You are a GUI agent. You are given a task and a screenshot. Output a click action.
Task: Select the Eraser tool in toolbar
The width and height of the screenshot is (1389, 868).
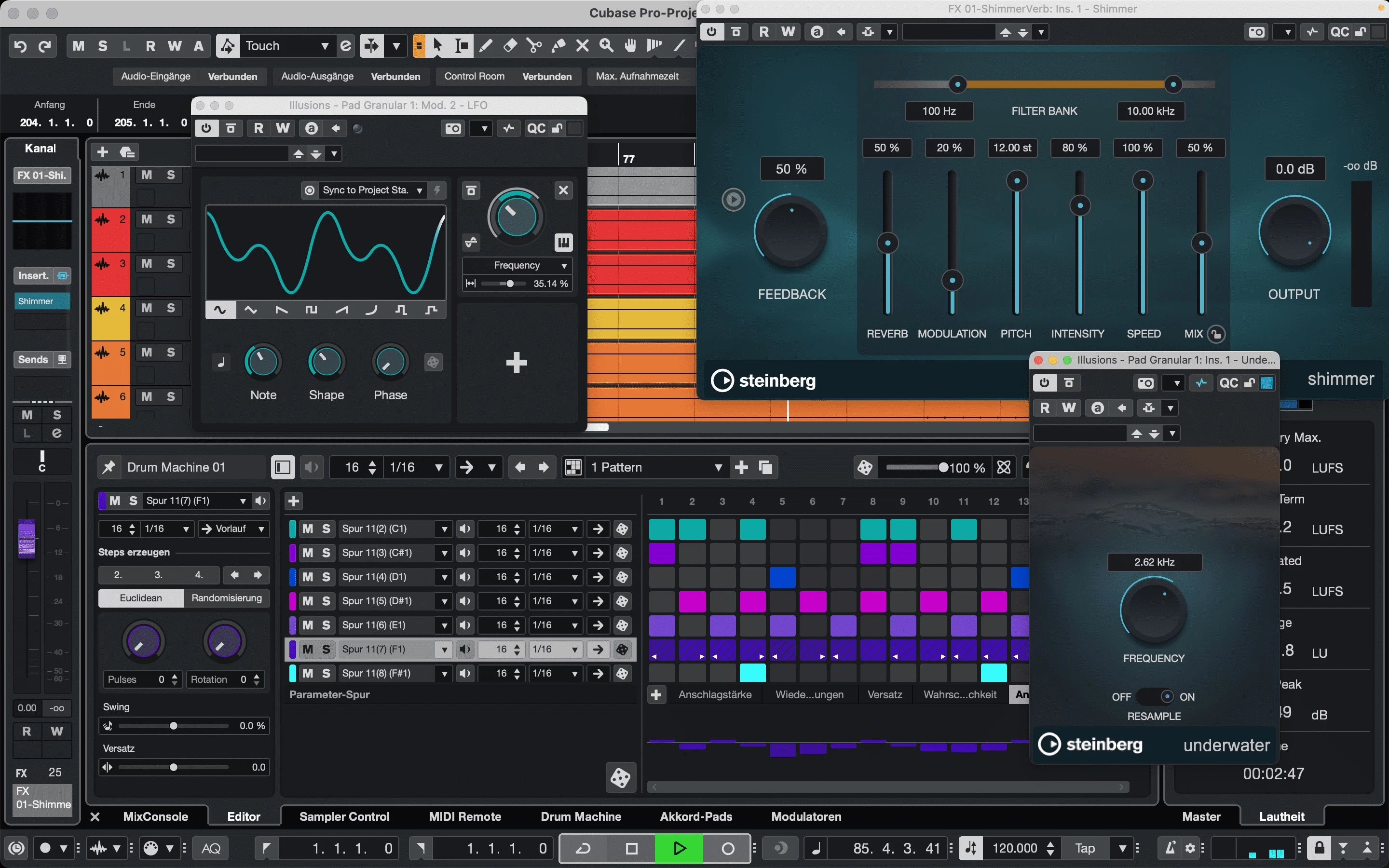[x=510, y=46]
